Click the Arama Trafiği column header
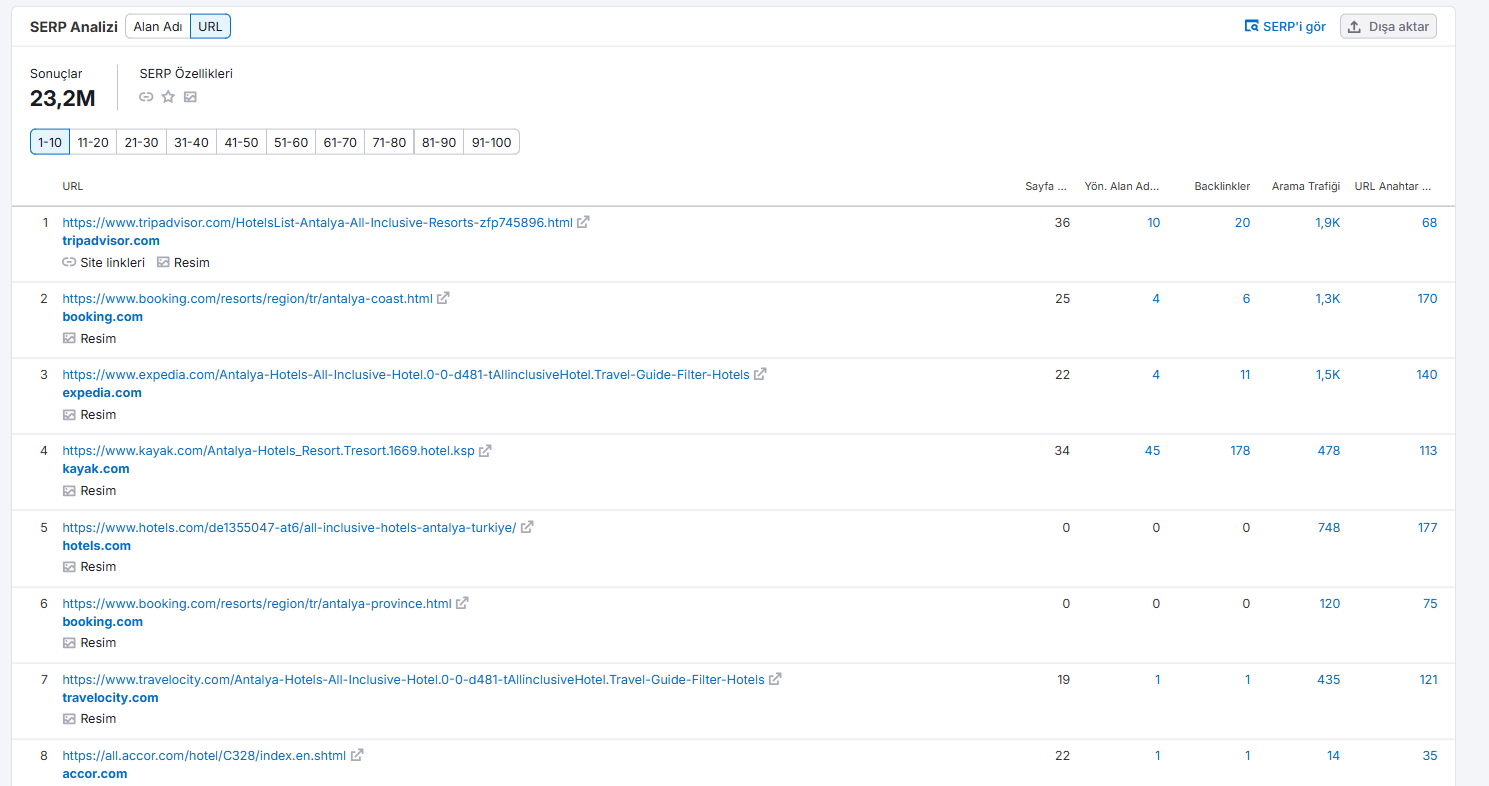 click(x=1305, y=186)
